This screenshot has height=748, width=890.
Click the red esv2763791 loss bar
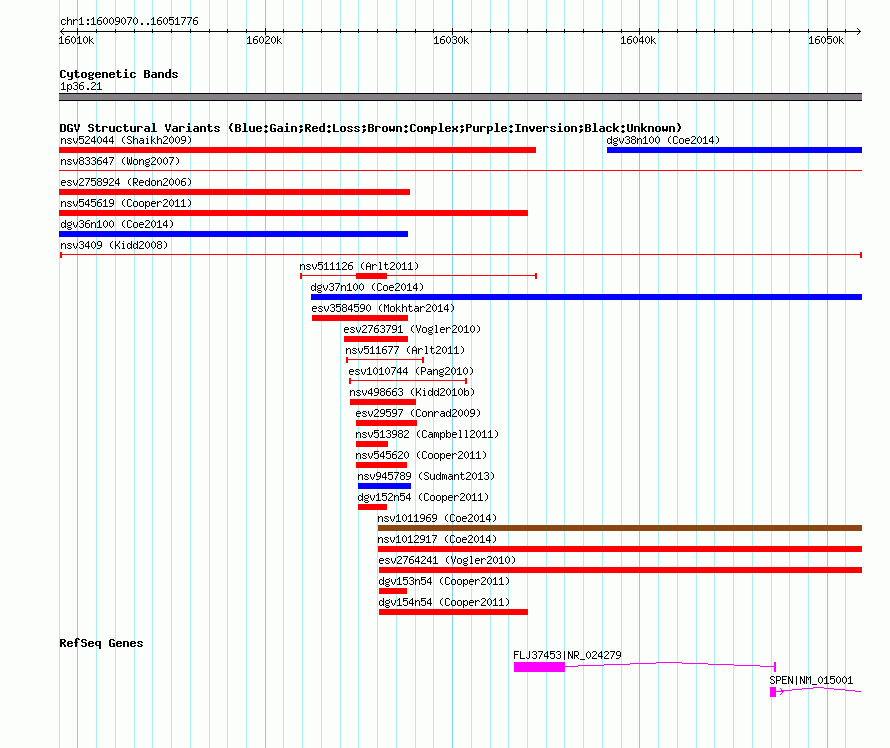[376, 339]
